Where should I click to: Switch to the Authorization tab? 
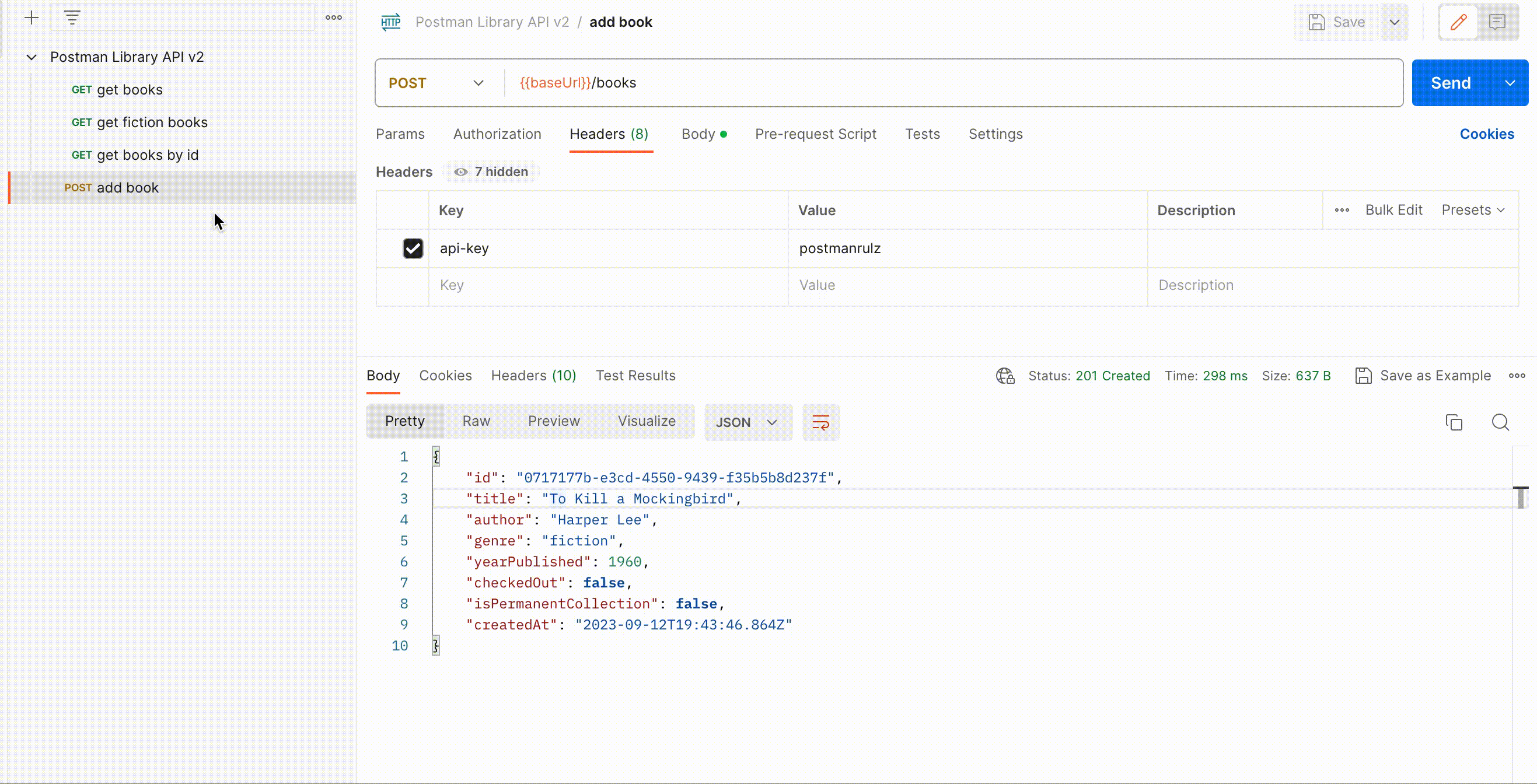pyautogui.click(x=498, y=134)
